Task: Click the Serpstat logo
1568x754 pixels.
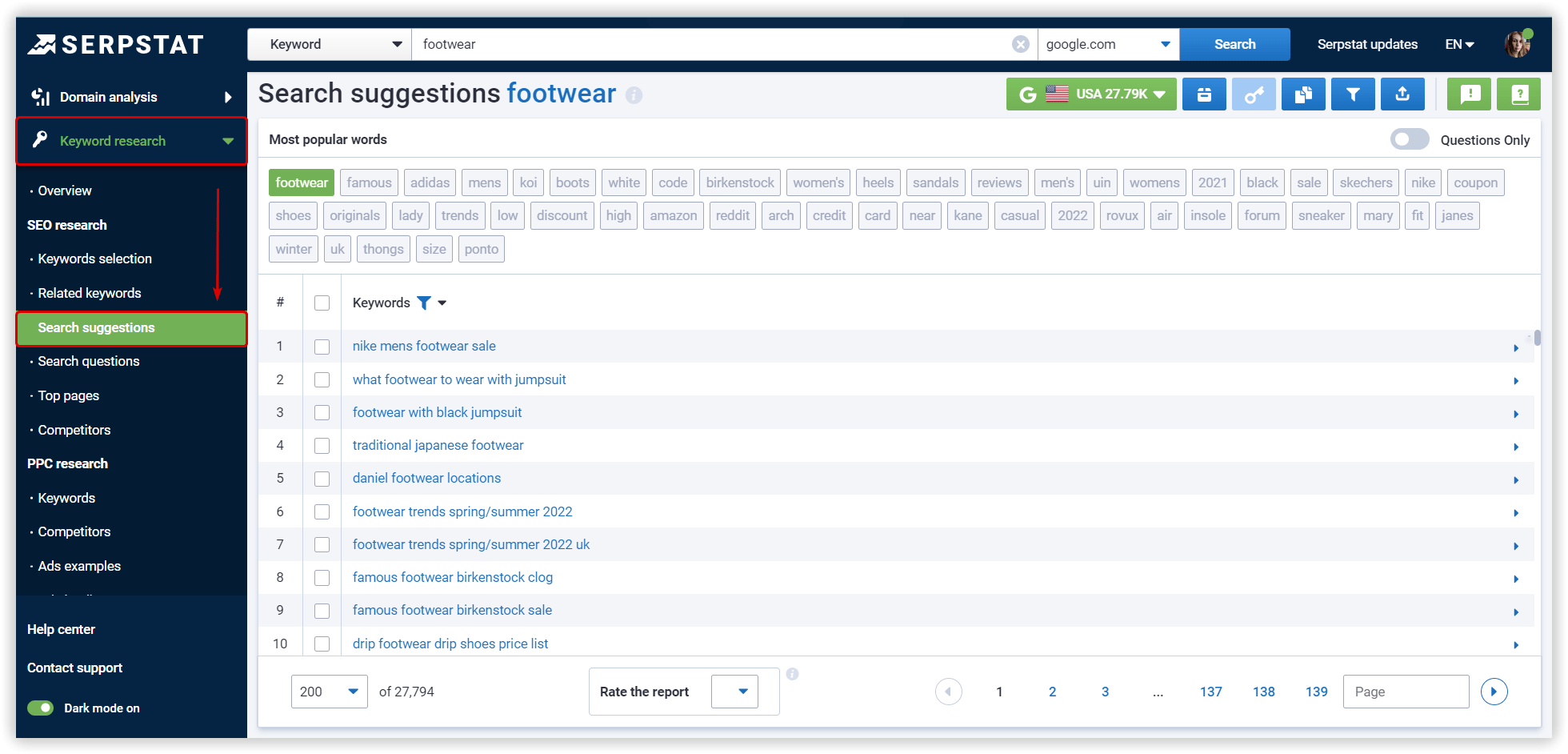Action: (x=117, y=44)
